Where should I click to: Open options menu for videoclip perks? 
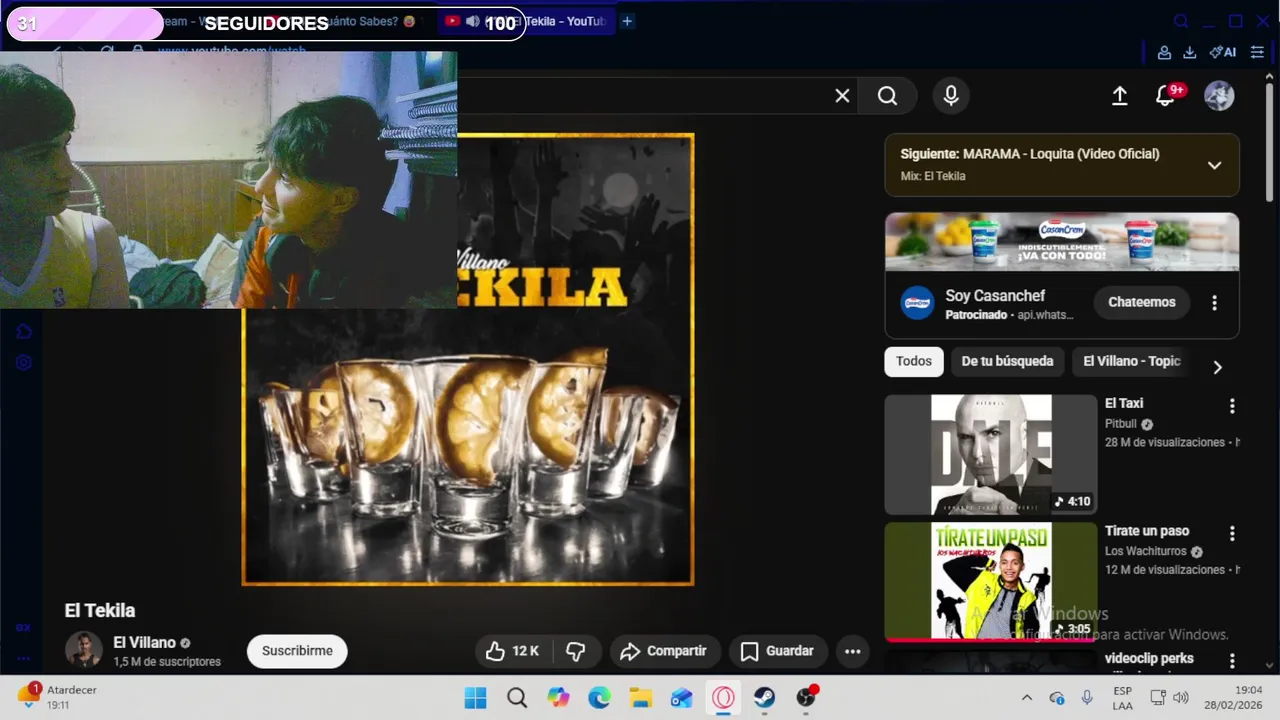pos(1232,661)
